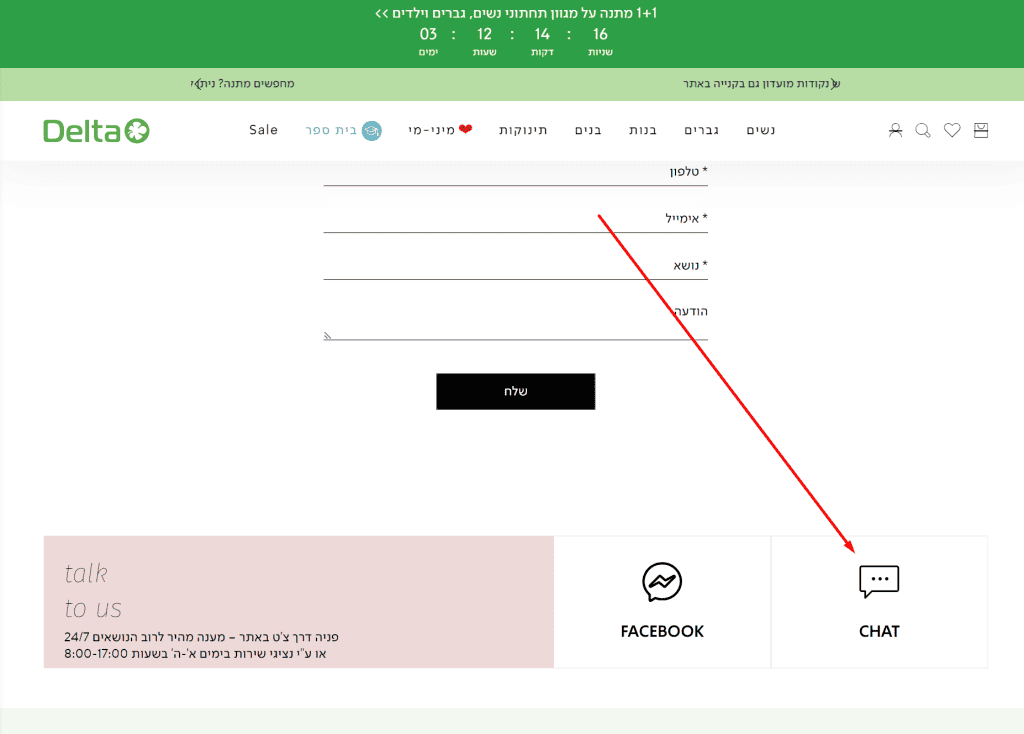
Task: Click the Facebook Messenger icon
Action: 662,582
